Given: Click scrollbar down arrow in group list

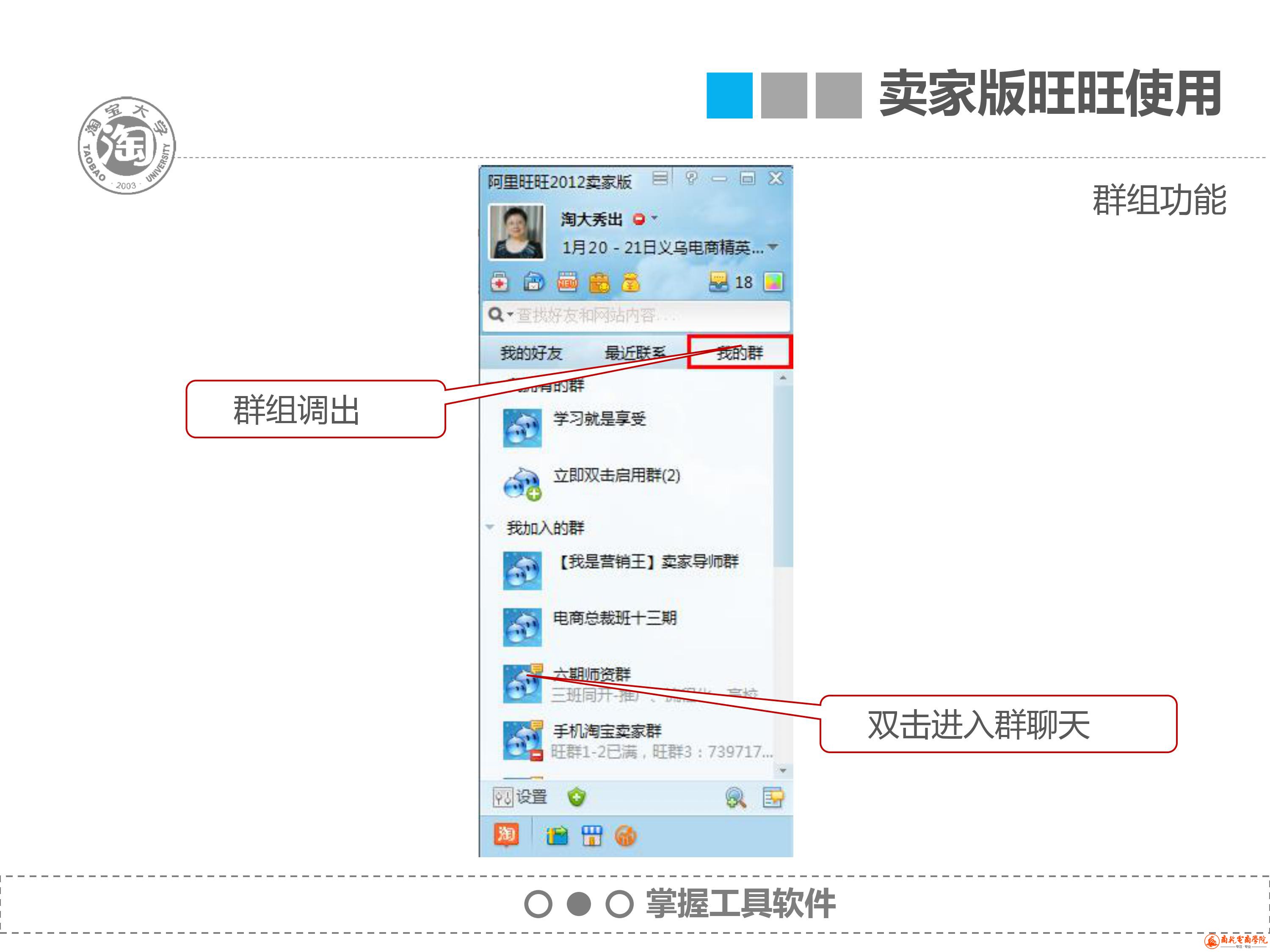Looking at the screenshot, I should 783,770.
